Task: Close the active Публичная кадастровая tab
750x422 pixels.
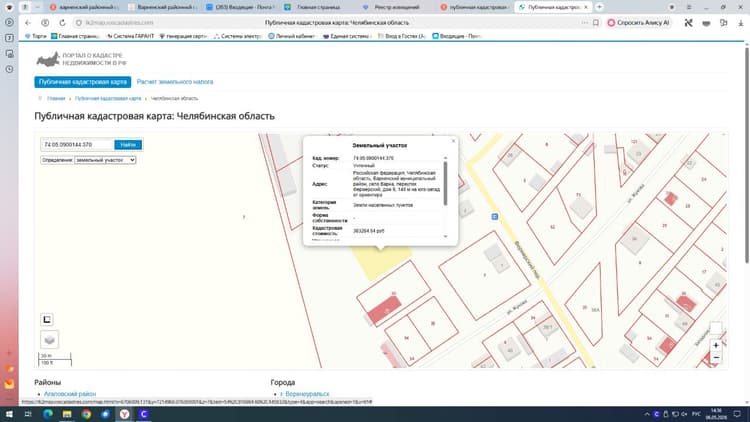Action: (585, 7)
